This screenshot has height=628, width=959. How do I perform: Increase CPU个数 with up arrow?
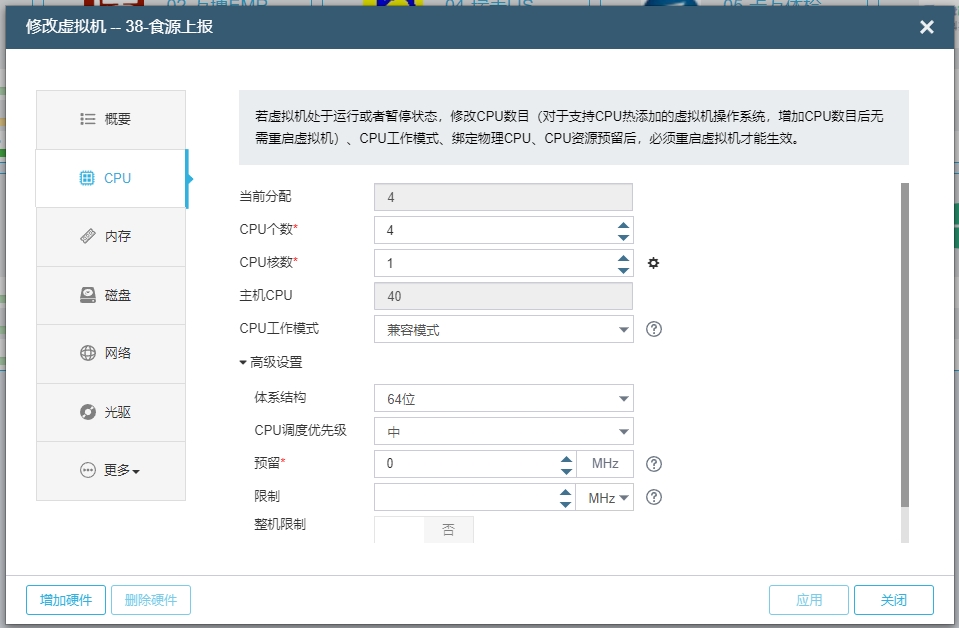pyautogui.click(x=623, y=224)
